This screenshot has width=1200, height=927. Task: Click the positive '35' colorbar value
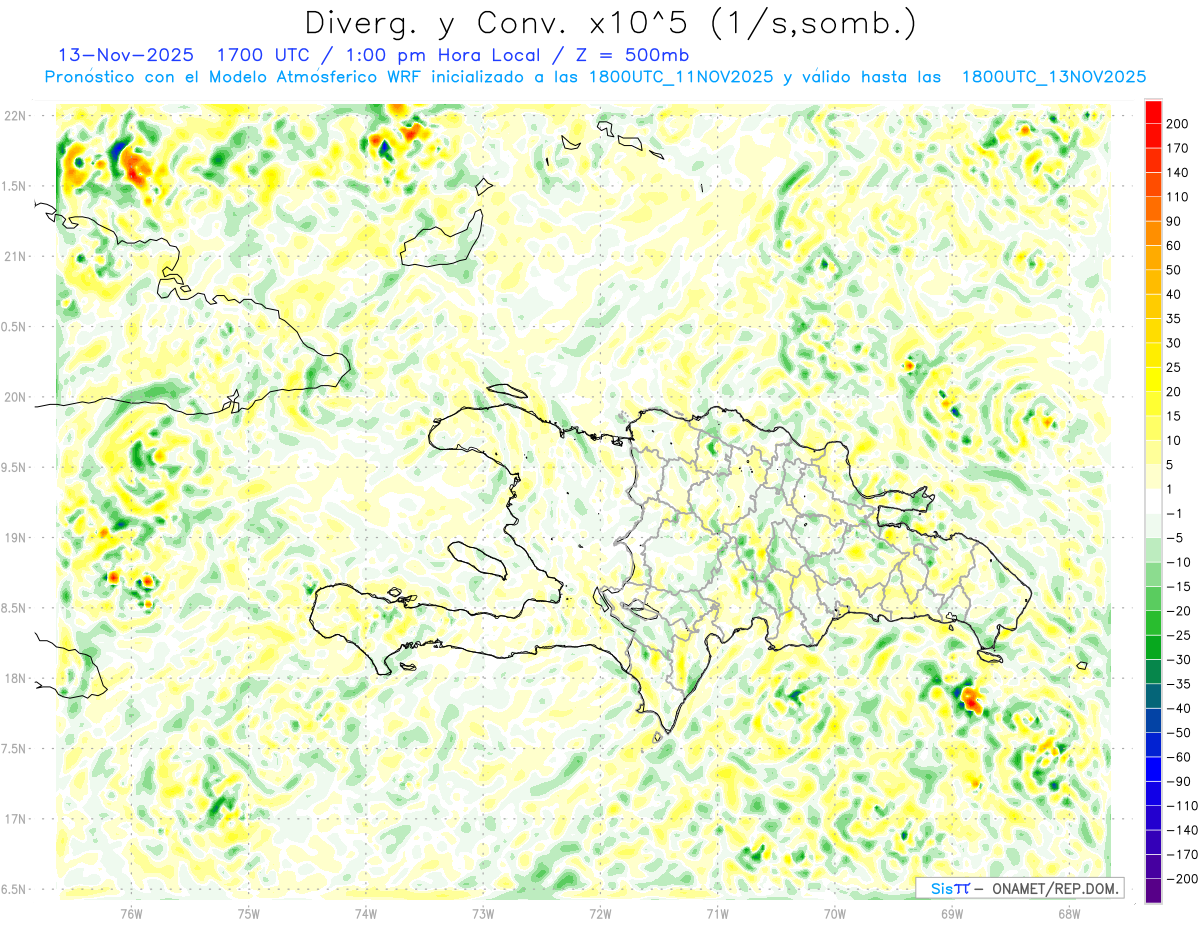[1174, 319]
